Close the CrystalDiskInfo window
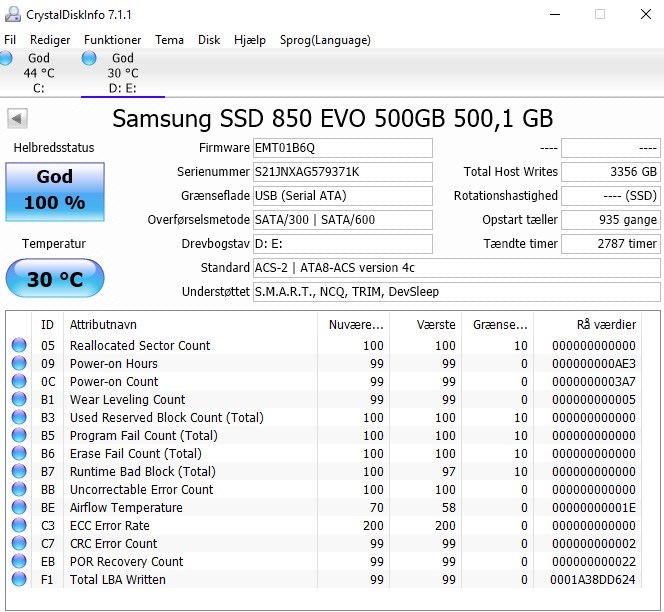The image size is (664, 612). tap(645, 14)
